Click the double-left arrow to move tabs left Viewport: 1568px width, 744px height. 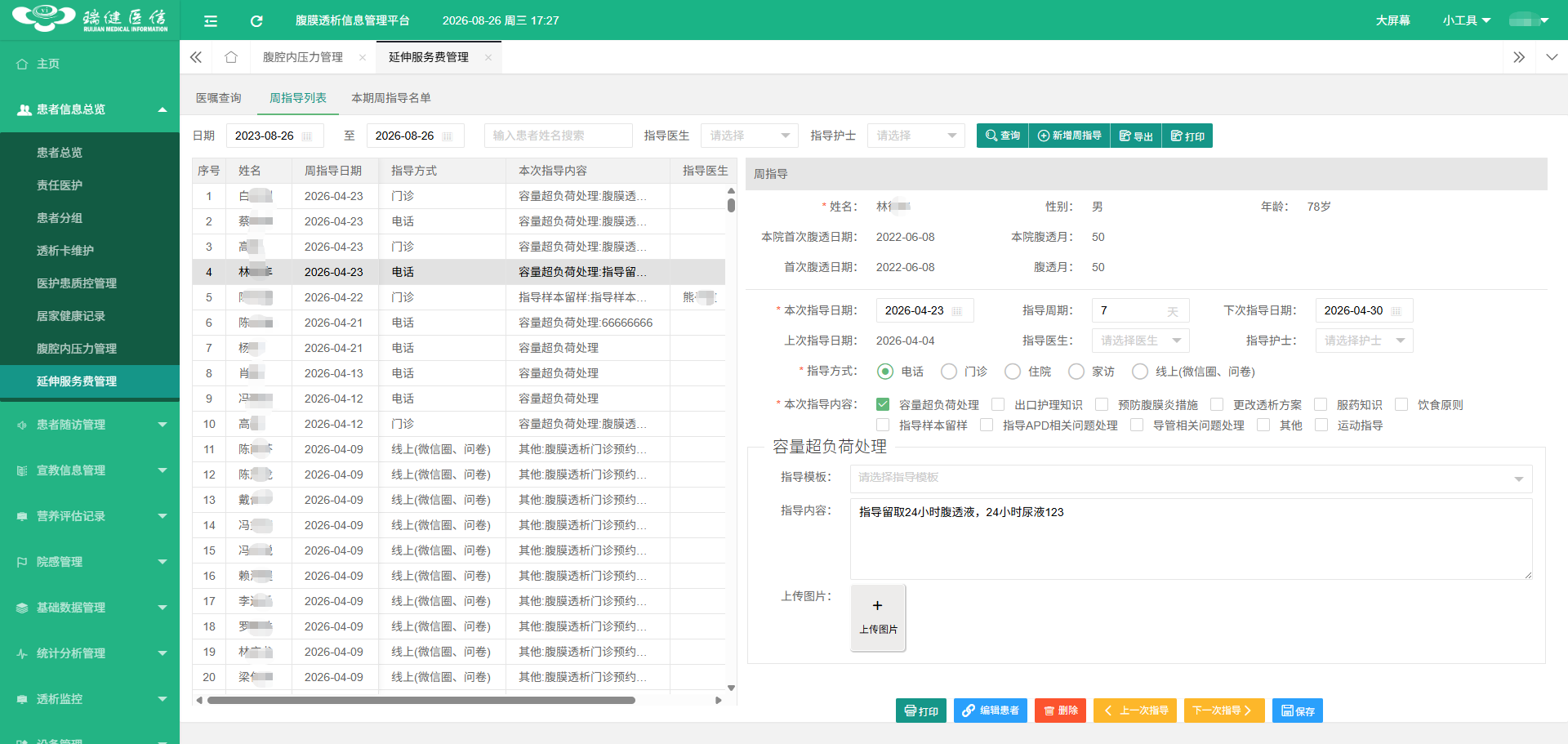tap(196, 57)
